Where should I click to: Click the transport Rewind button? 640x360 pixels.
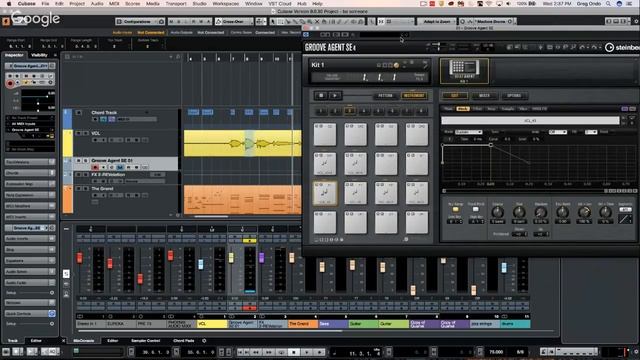coord(256,352)
